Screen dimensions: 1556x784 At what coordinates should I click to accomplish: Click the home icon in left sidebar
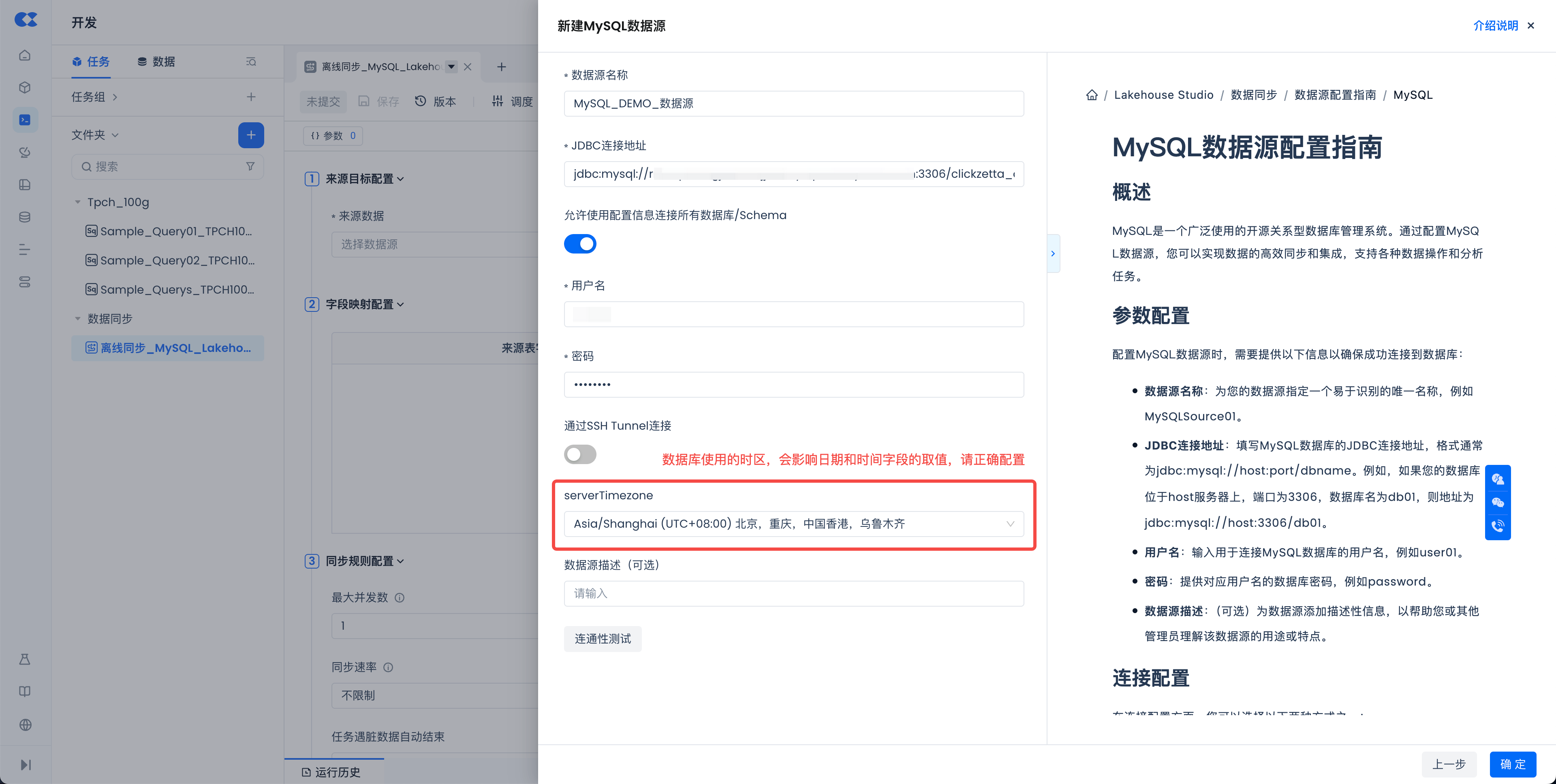point(25,55)
